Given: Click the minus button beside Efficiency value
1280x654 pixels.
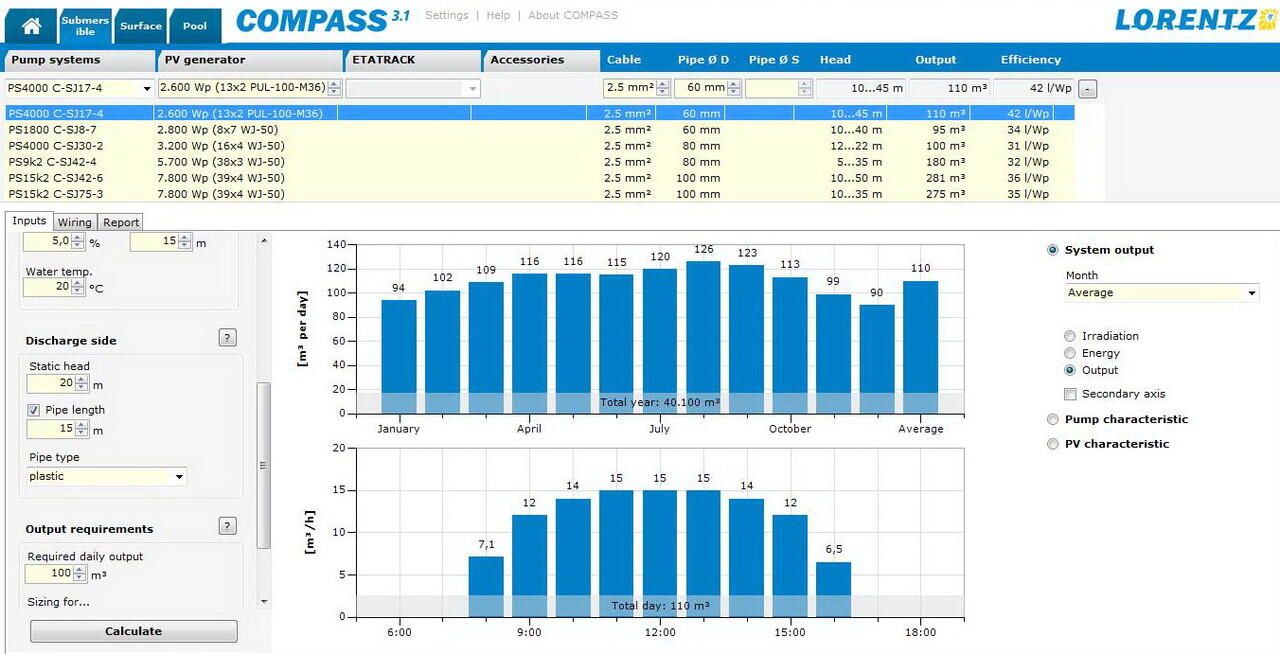Looking at the screenshot, I should tap(1088, 89).
